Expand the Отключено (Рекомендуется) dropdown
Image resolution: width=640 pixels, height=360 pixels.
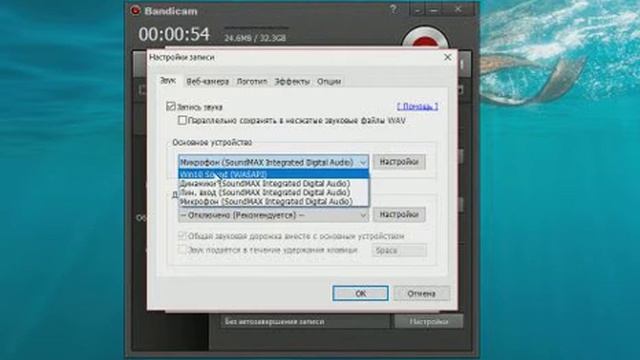coord(273,215)
